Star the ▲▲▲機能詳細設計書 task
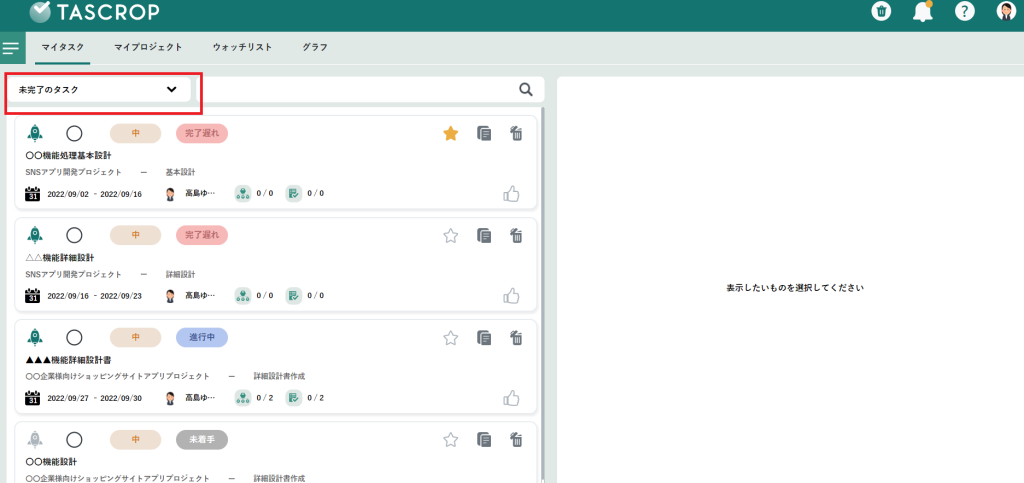The height and width of the screenshot is (483, 1024). (451, 337)
